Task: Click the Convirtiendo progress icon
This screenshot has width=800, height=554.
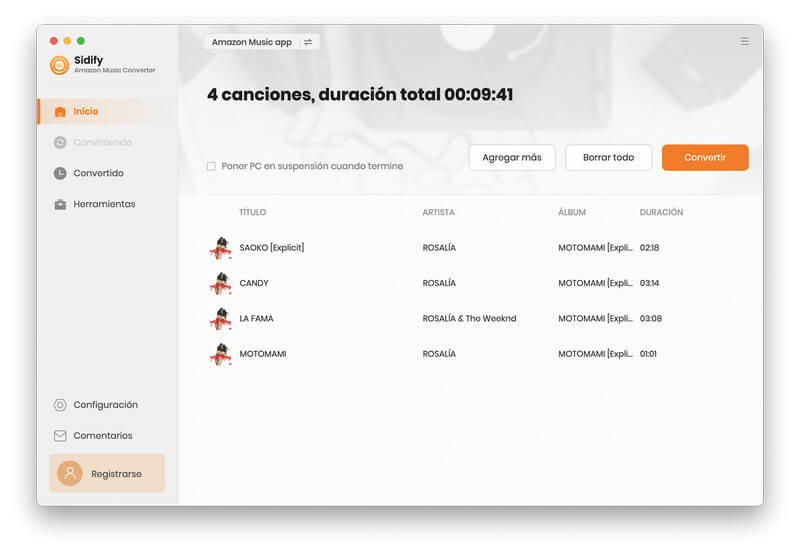Action: [x=60, y=142]
